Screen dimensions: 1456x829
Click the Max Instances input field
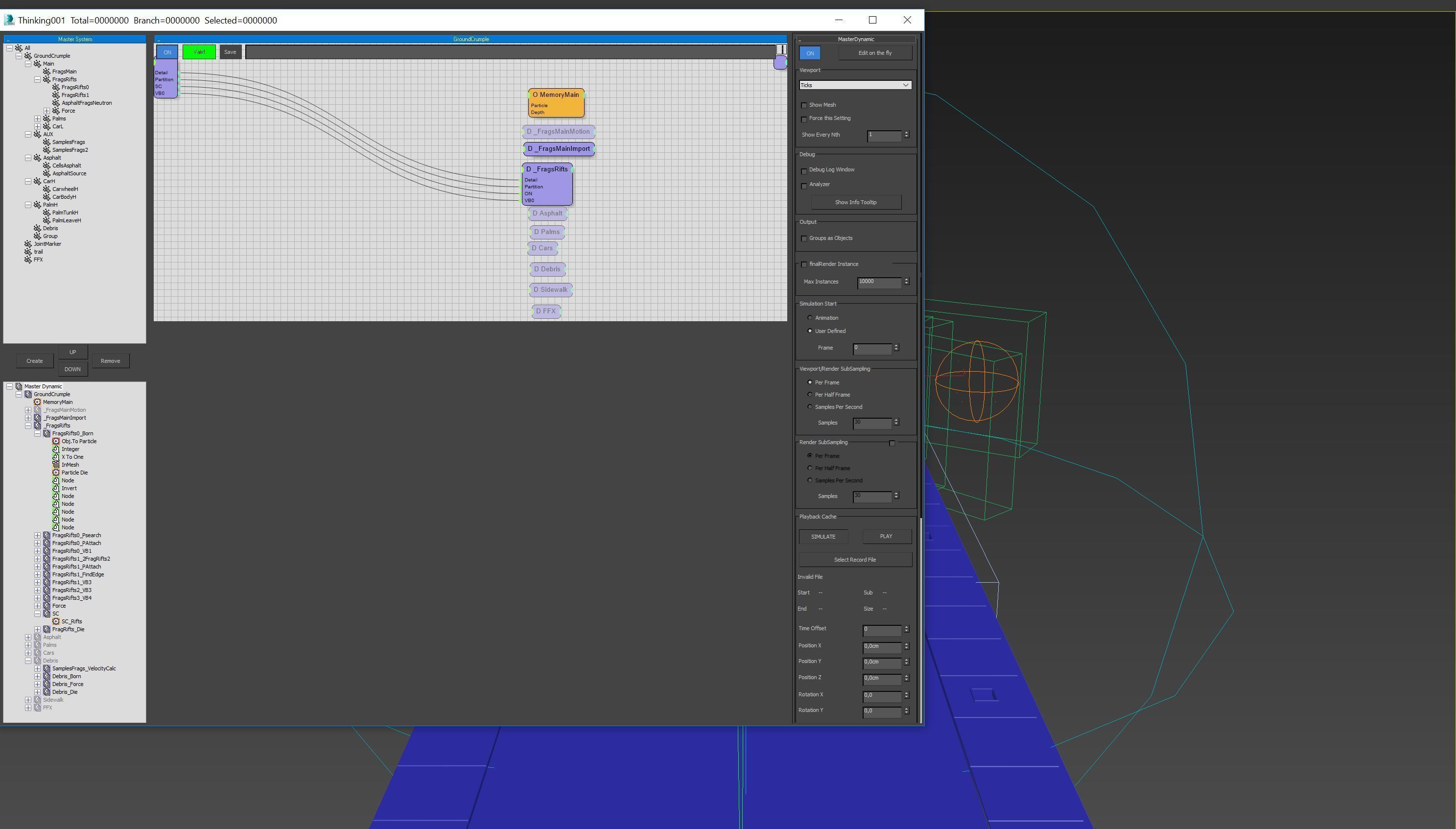(879, 282)
